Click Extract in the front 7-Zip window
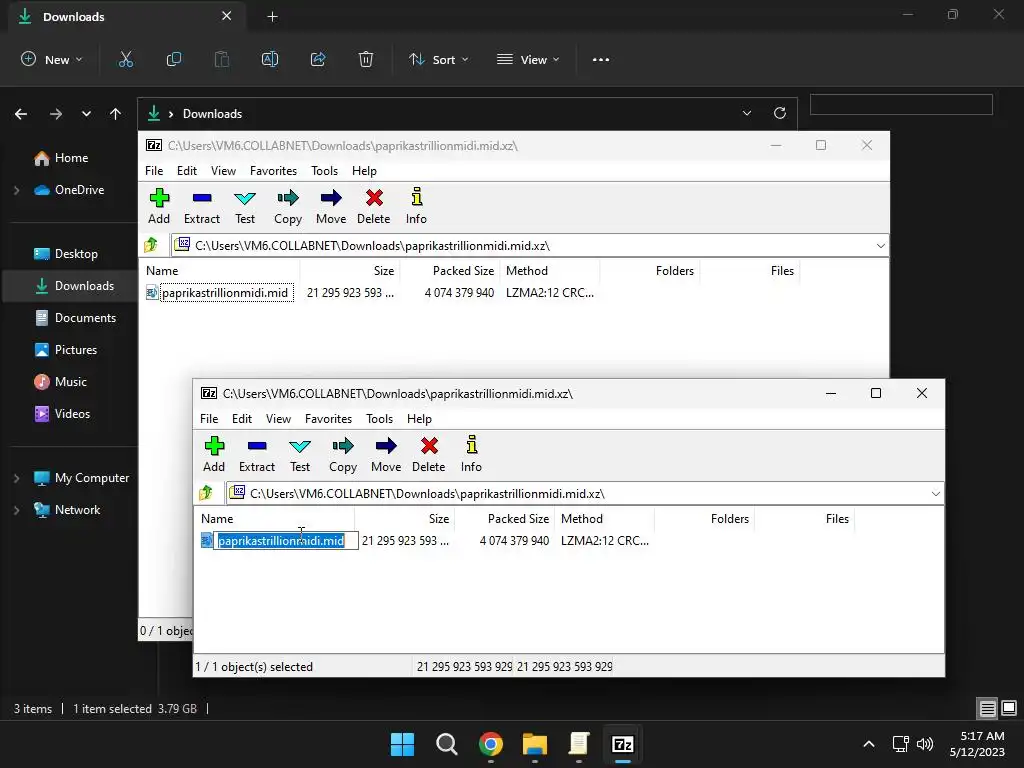1024x768 pixels. pyautogui.click(x=257, y=454)
